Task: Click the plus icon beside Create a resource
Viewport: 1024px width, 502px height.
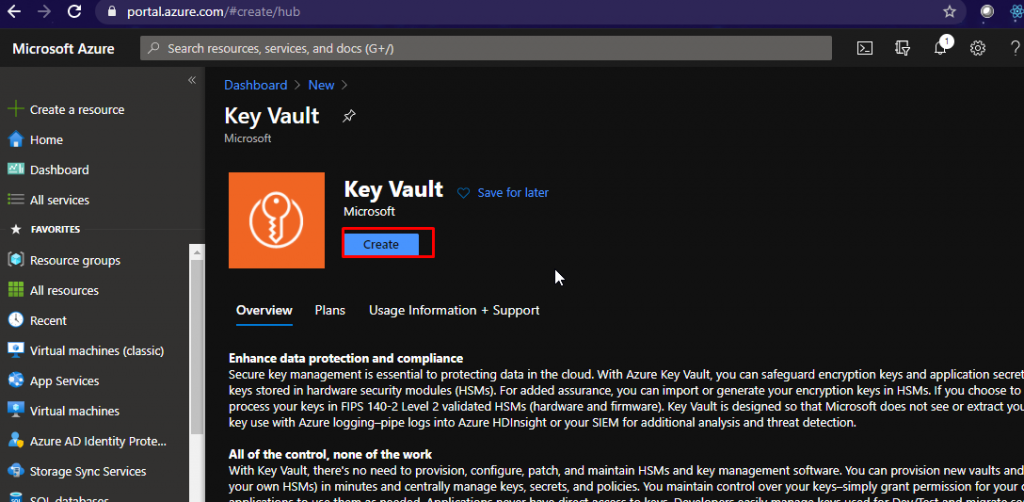Action: click(x=16, y=109)
